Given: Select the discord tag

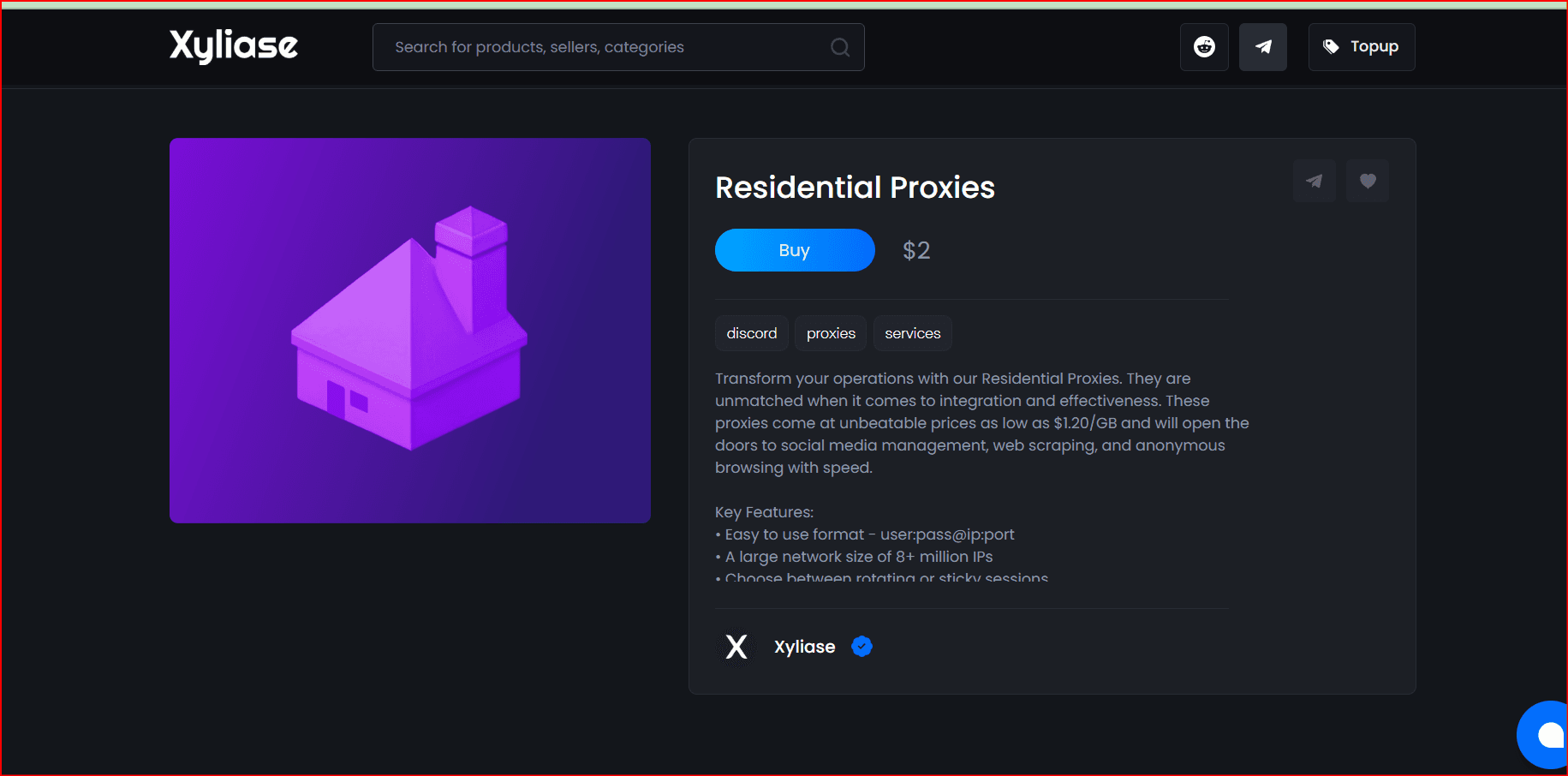Looking at the screenshot, I should point(751,333).
